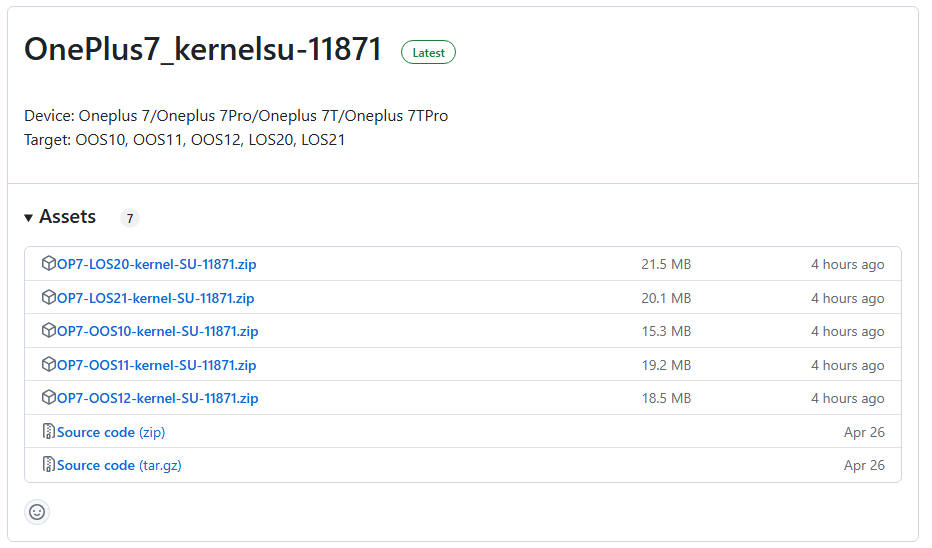Click the green Latest badge
The height and width of the screenshot is (548, 932).
(429, 52)
